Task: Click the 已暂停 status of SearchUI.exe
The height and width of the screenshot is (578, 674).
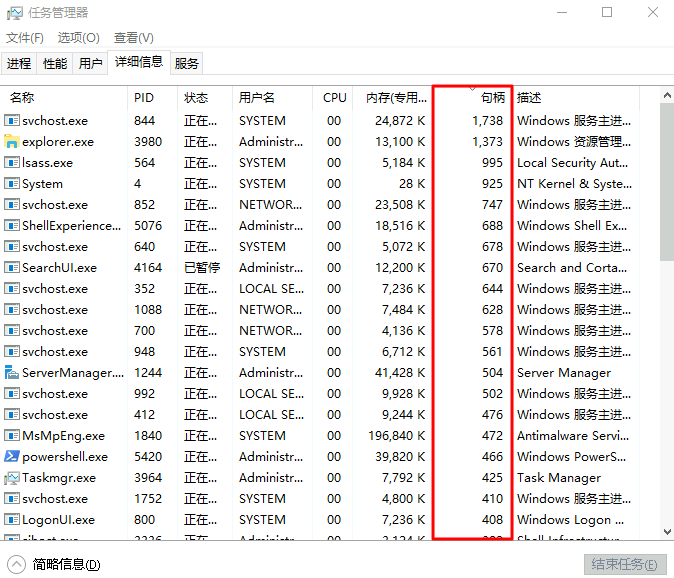Action: pos(202,268)
